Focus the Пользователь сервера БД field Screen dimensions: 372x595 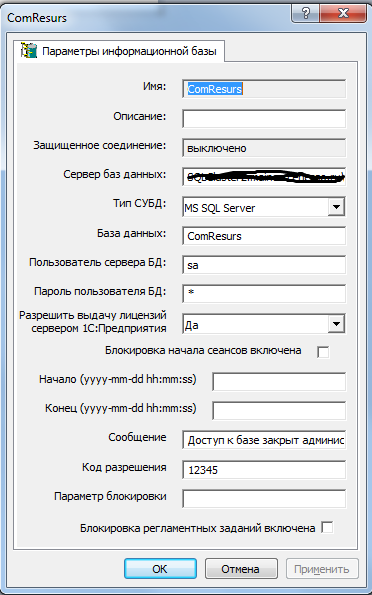point(264,265)
